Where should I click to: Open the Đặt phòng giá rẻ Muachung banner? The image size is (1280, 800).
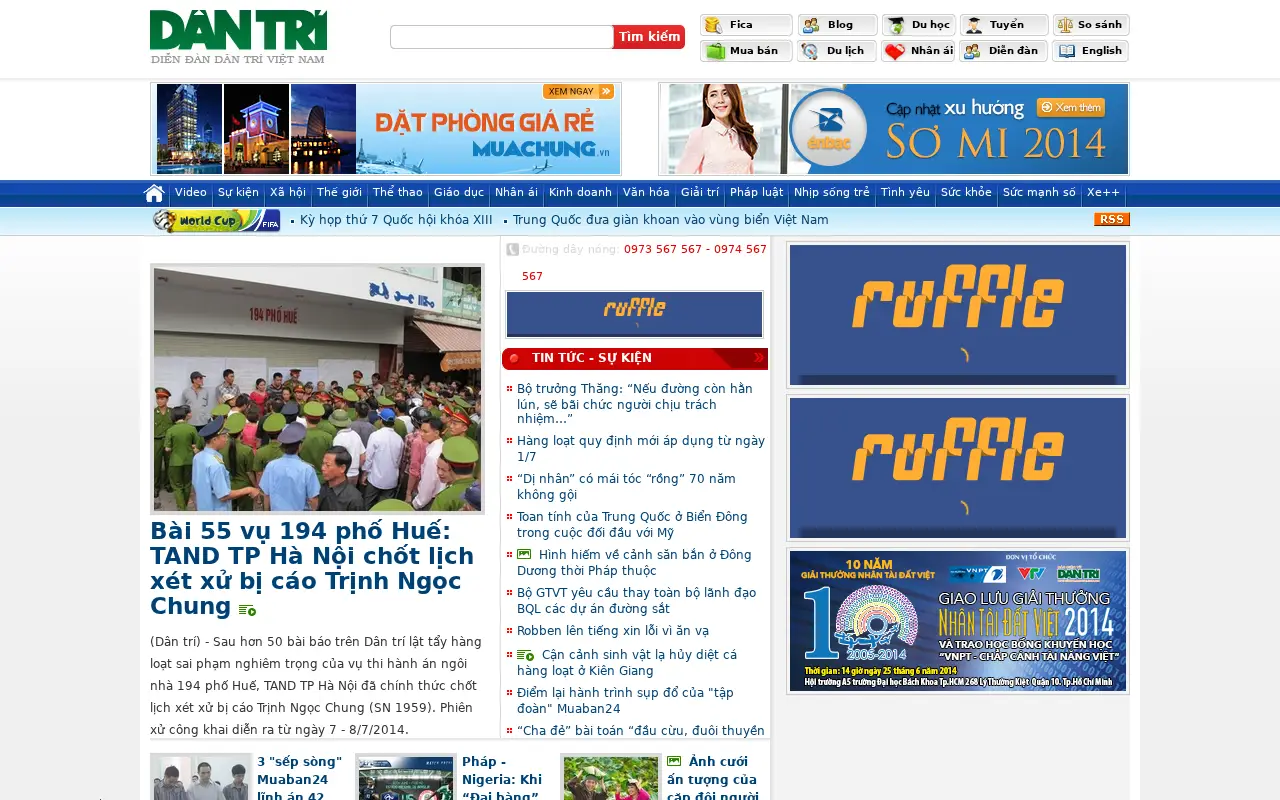pyautogui.click(x=386, y=129)
